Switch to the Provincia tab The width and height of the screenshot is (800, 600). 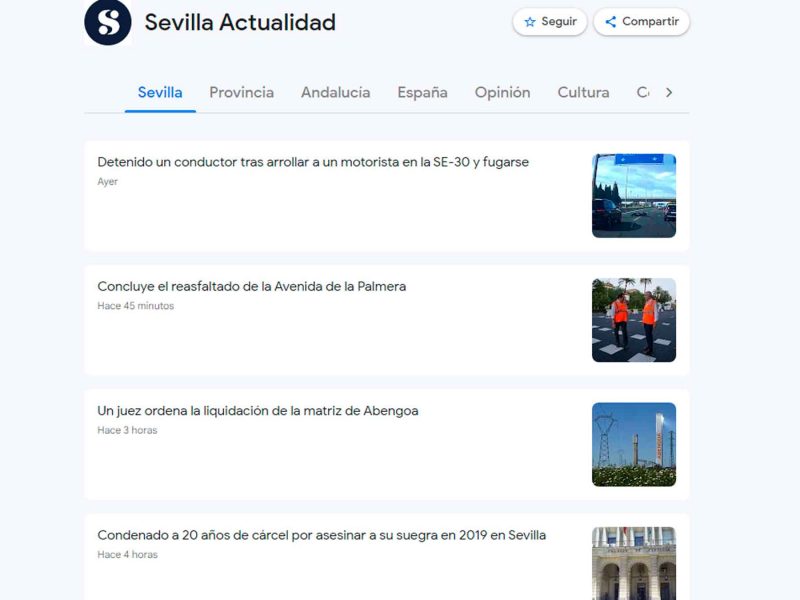coord(241,92)
